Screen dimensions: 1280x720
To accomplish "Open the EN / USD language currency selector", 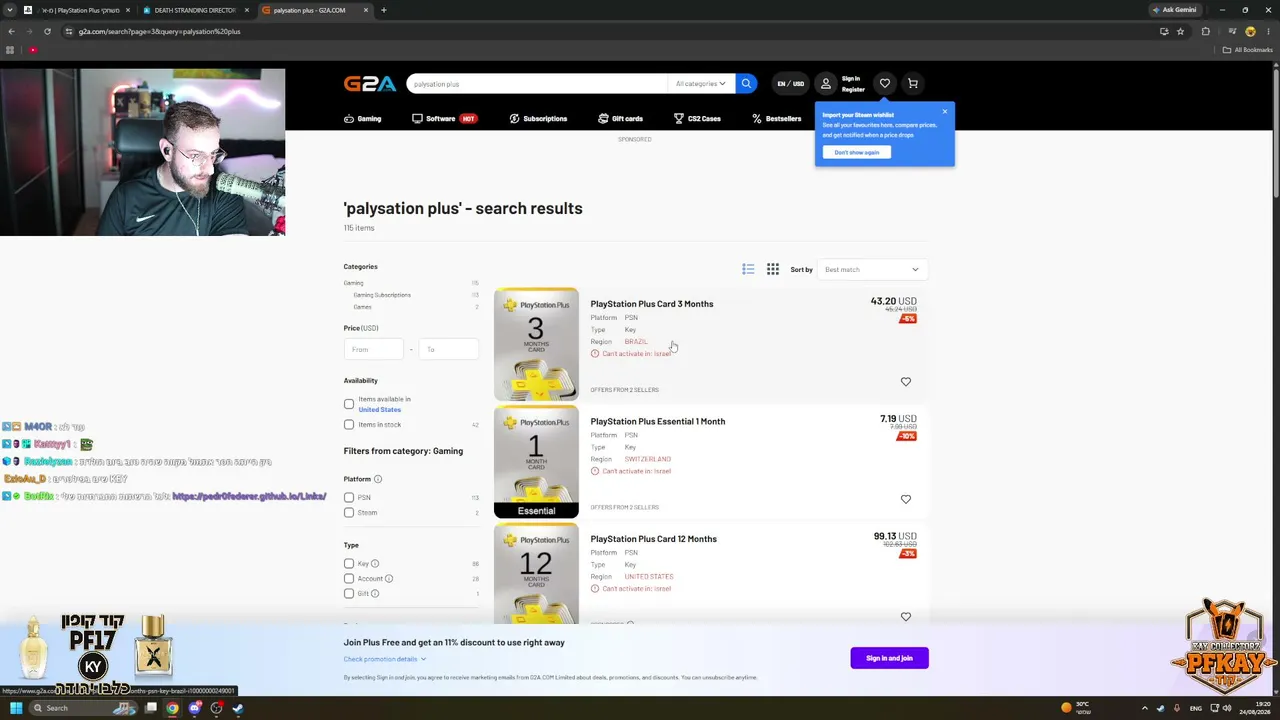I will tap(790, 84).
